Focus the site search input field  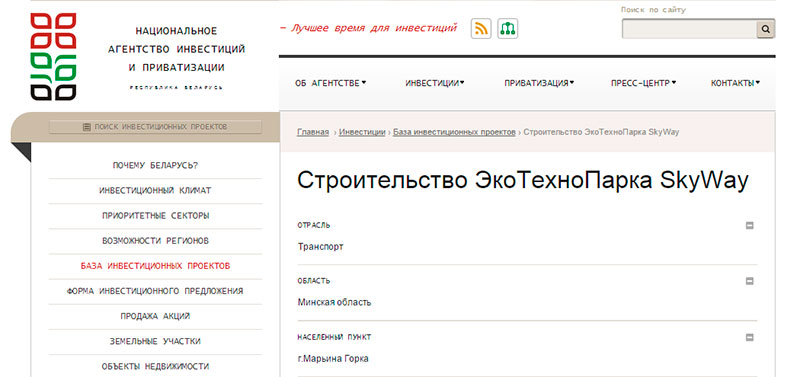click(689, 29)
